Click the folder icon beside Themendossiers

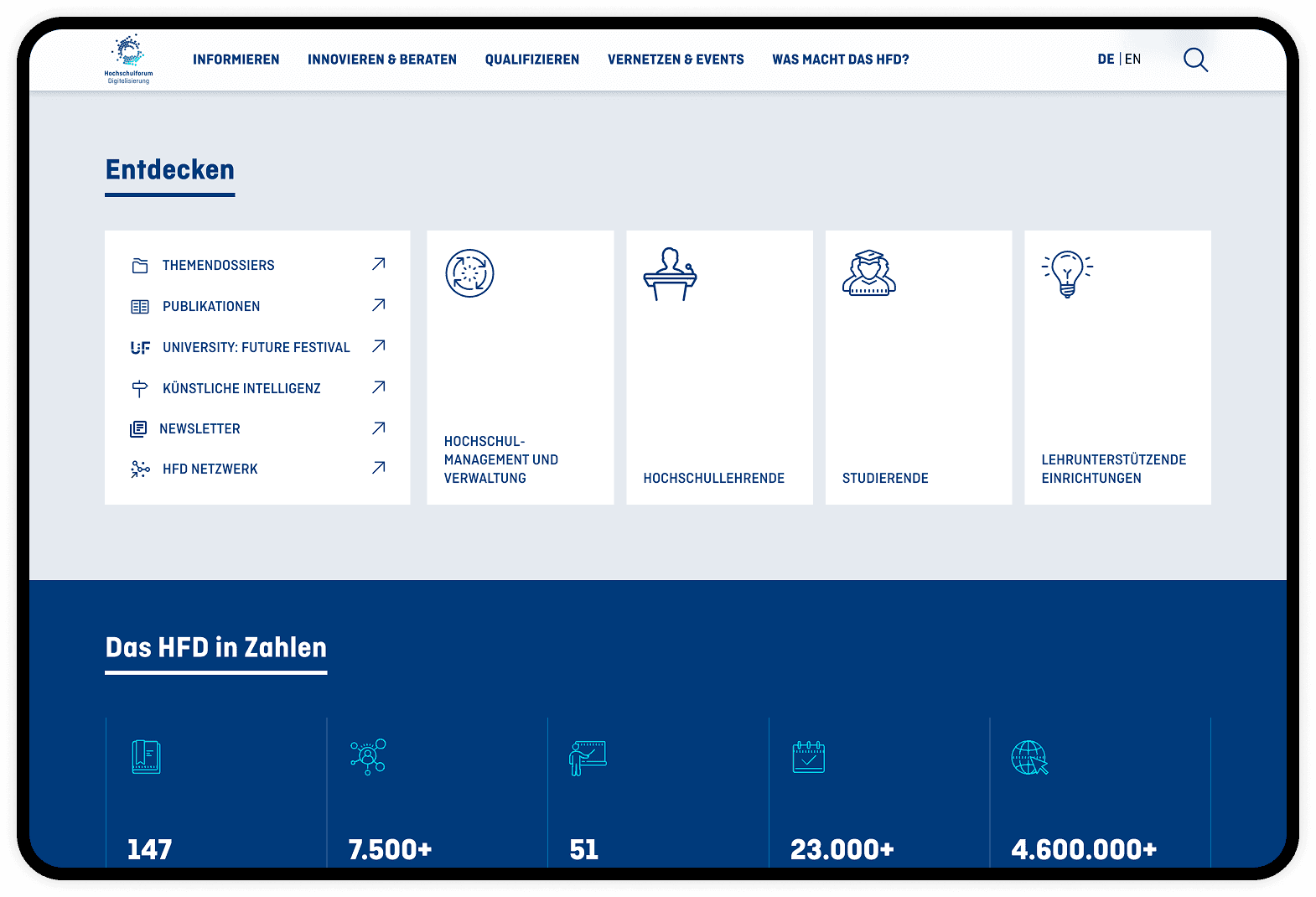tap(140, 266)
